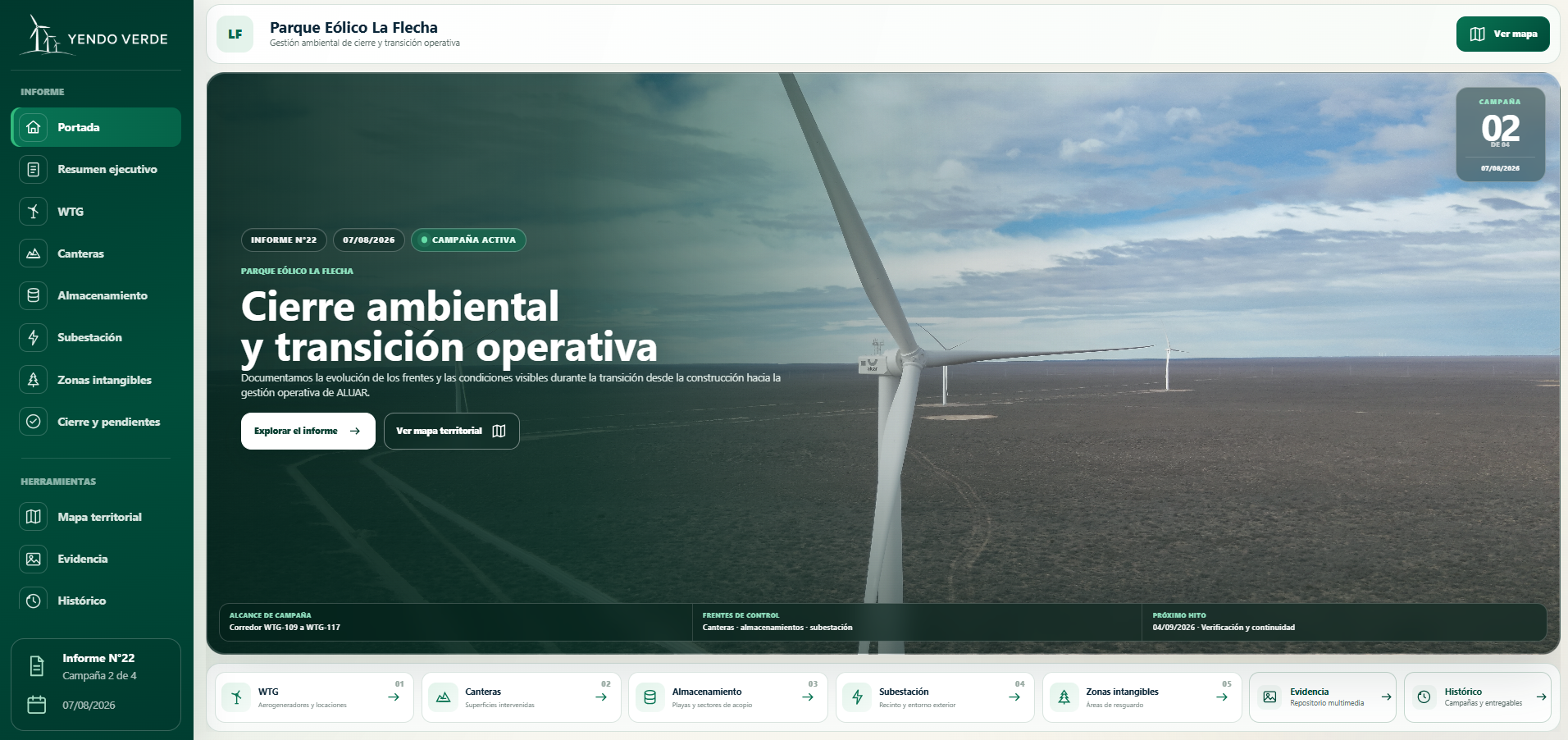
Task: Select the Portada menu item
Action: pyautogui.click(x=96, y=127)
